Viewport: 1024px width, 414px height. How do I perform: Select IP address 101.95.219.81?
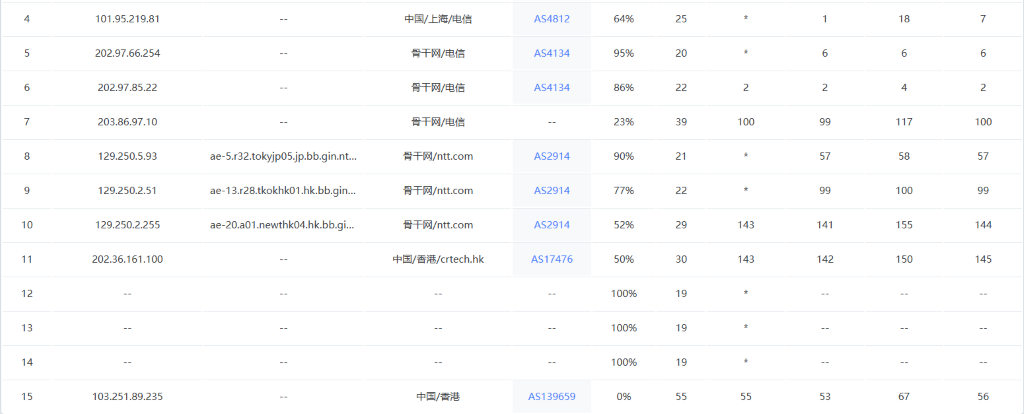(127, 19)
